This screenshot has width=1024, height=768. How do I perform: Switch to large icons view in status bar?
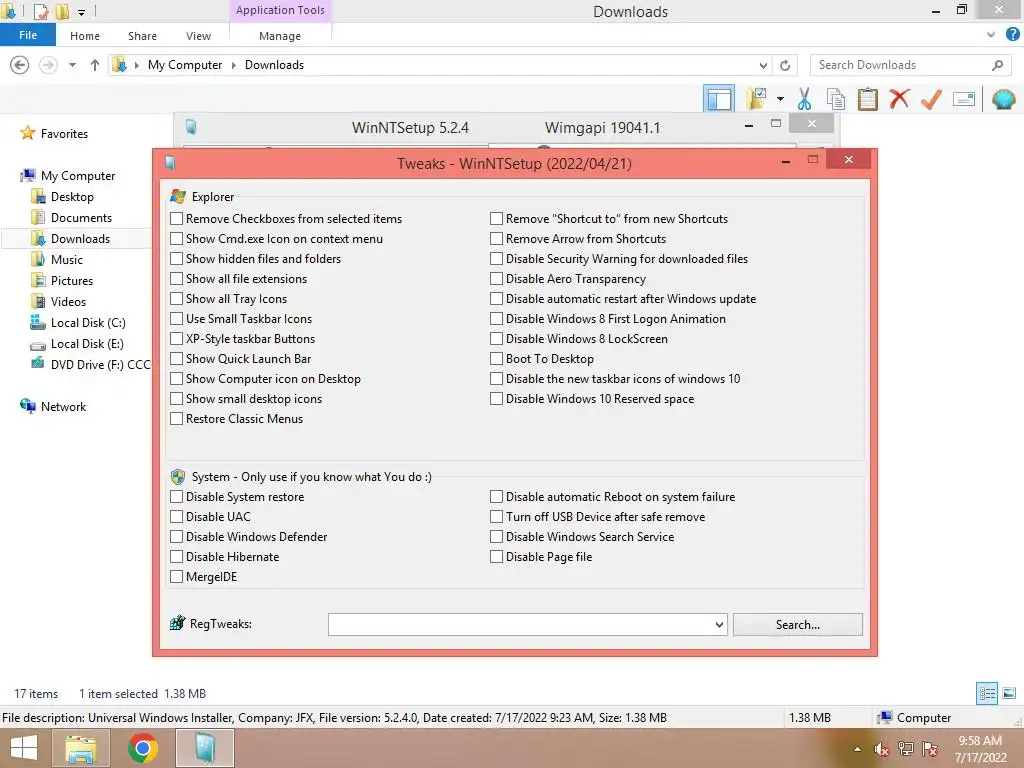point(1009,693)
